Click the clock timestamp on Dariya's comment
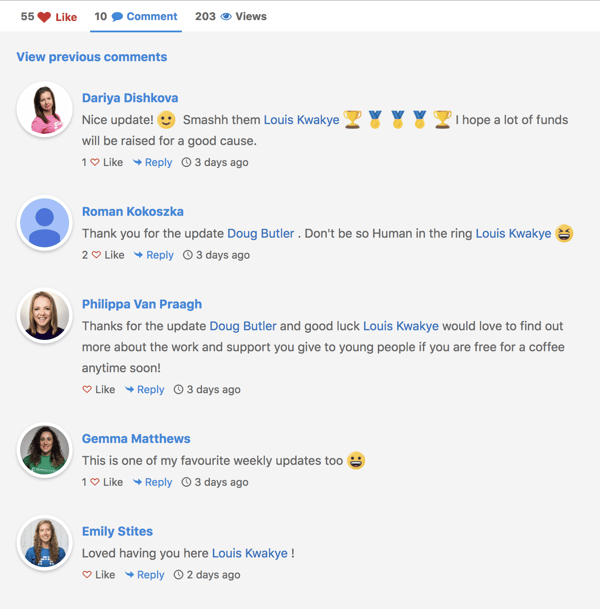This screenshot has height=609, width=600. pos(215,162)
